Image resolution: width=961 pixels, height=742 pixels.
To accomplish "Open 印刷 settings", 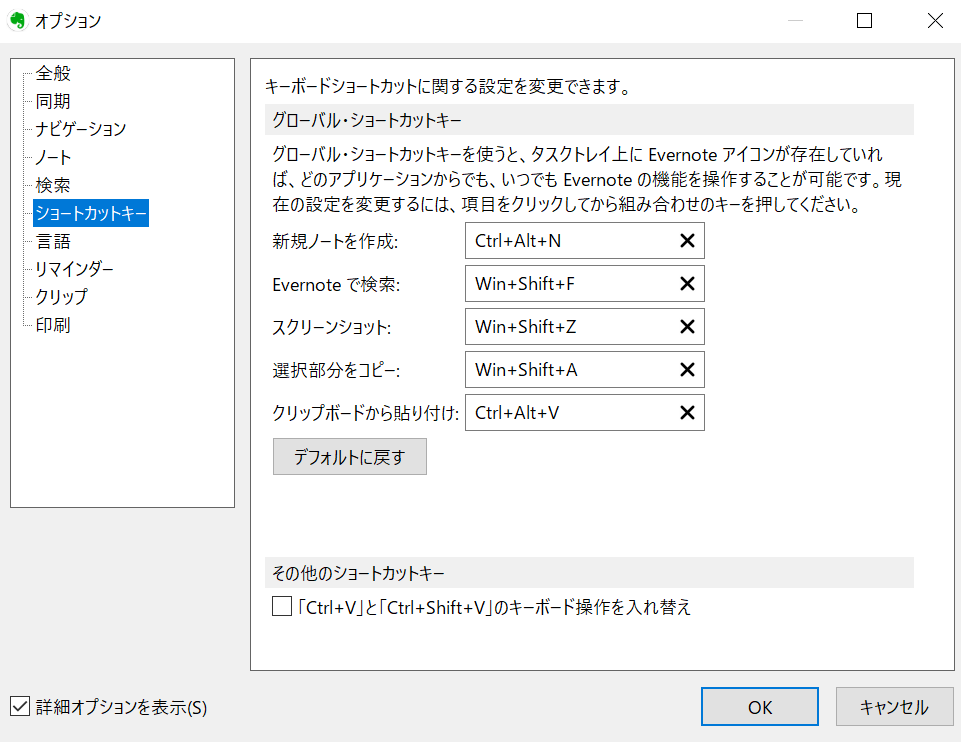I will [x=53, y=325].
